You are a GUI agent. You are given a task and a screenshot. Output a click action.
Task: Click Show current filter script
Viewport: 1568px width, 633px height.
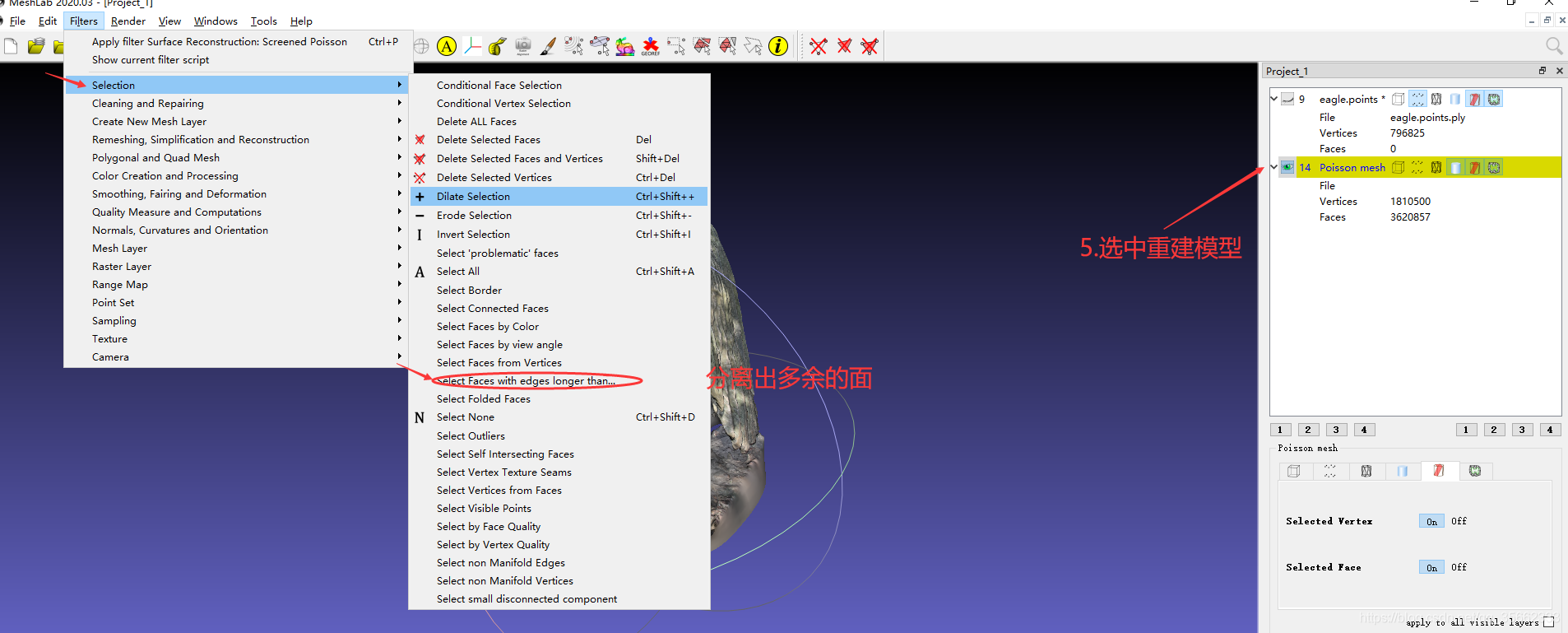[238, 59]
